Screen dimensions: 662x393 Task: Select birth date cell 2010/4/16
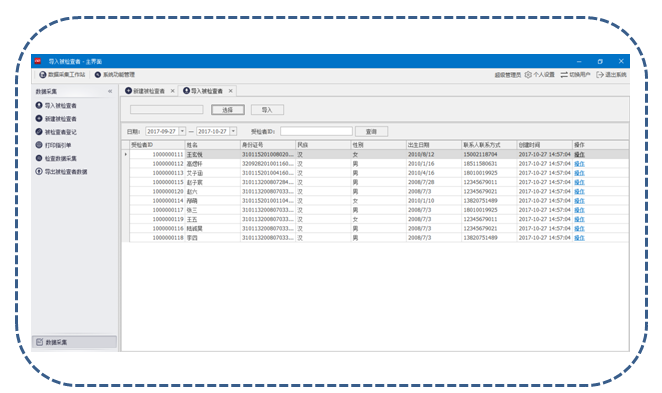click(434, 173)
